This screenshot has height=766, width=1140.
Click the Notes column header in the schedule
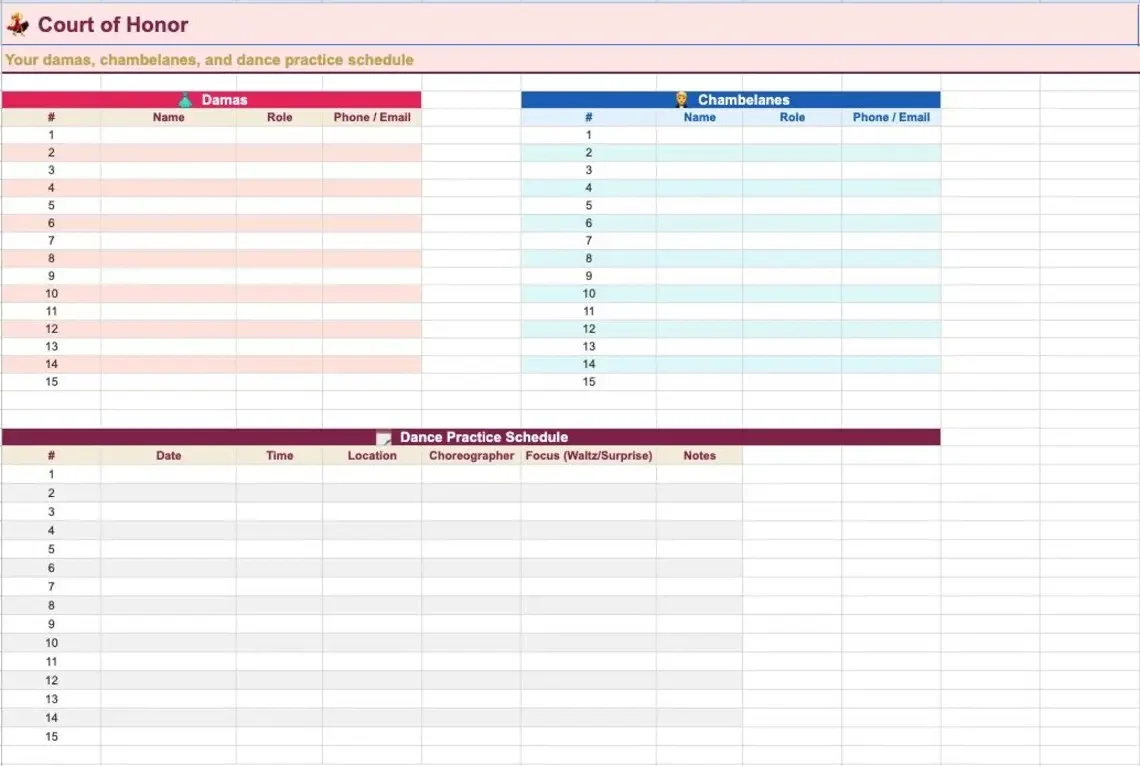pos(699,455)
